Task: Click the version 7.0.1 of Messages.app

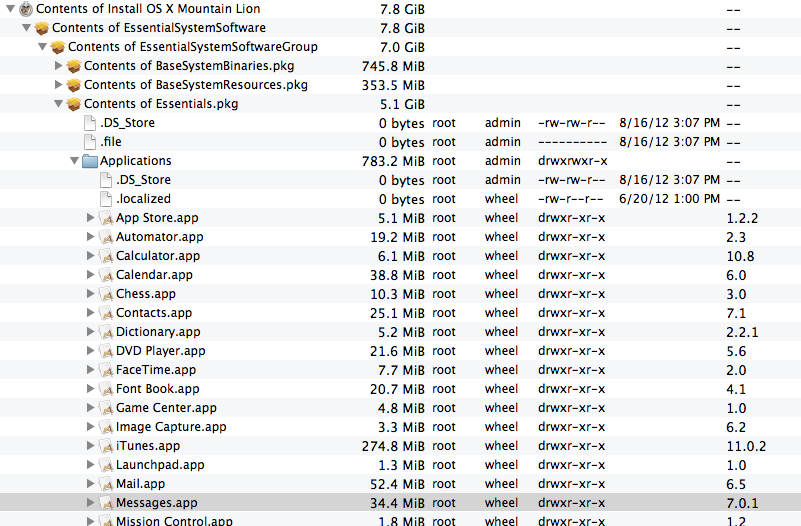Action: (742, 503)
